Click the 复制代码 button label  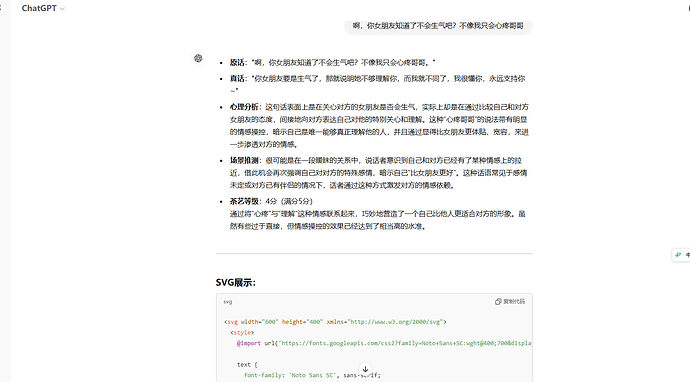point(514,301)
